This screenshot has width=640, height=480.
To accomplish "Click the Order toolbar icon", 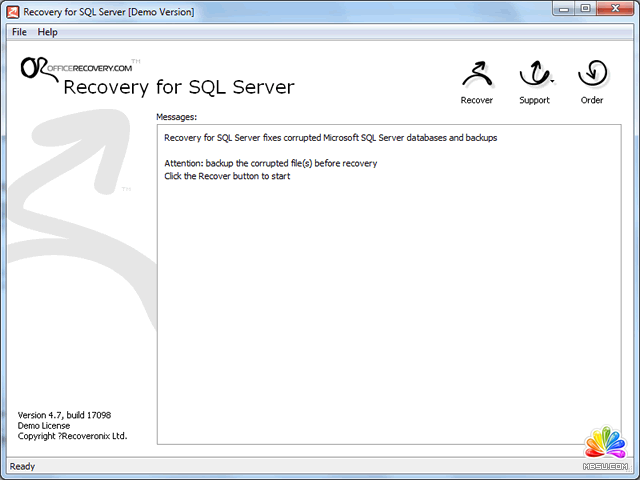I will tap(592, 76).
